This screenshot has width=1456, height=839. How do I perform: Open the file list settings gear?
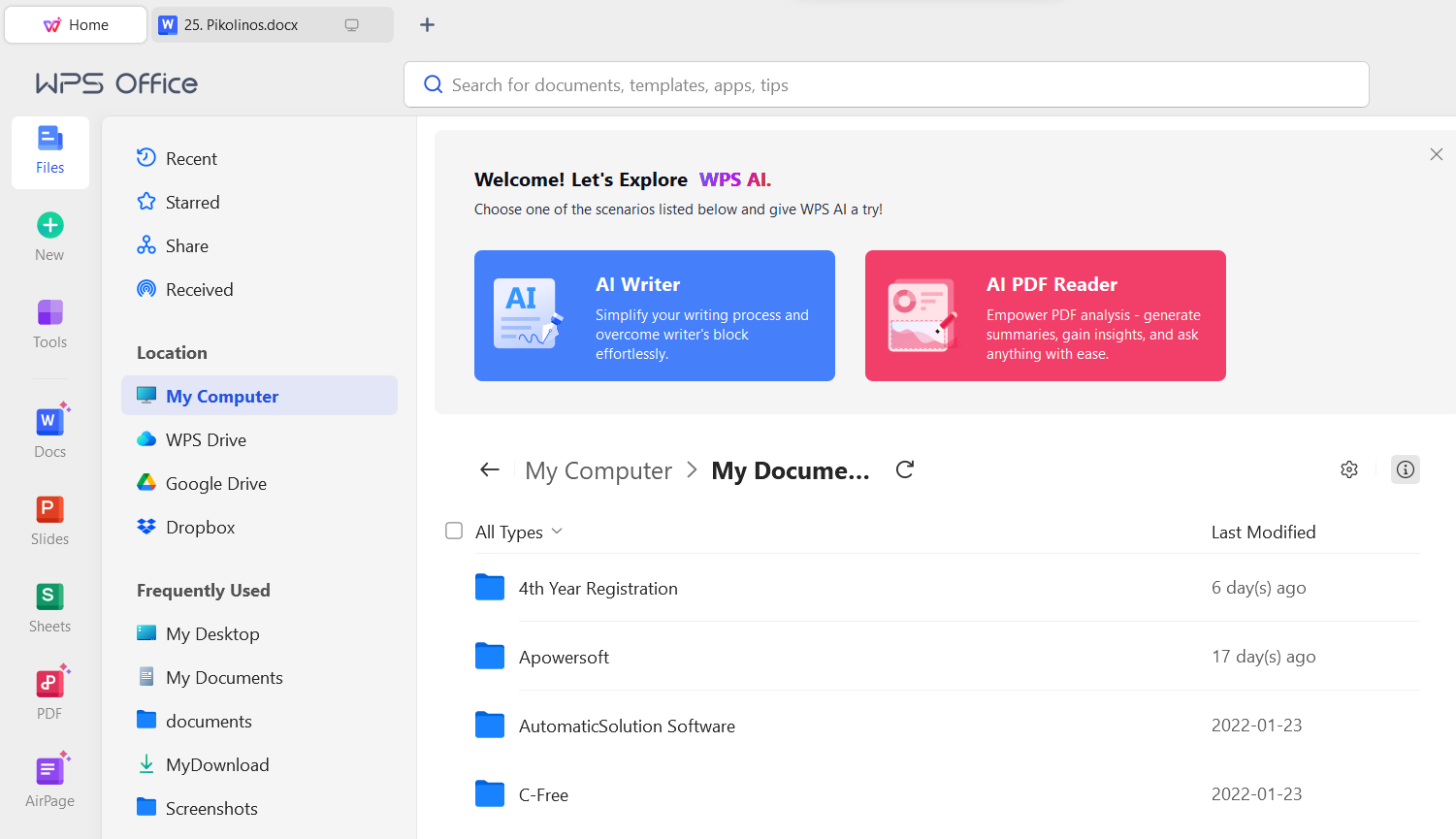pyautogui.click(x=1349, y=470)
